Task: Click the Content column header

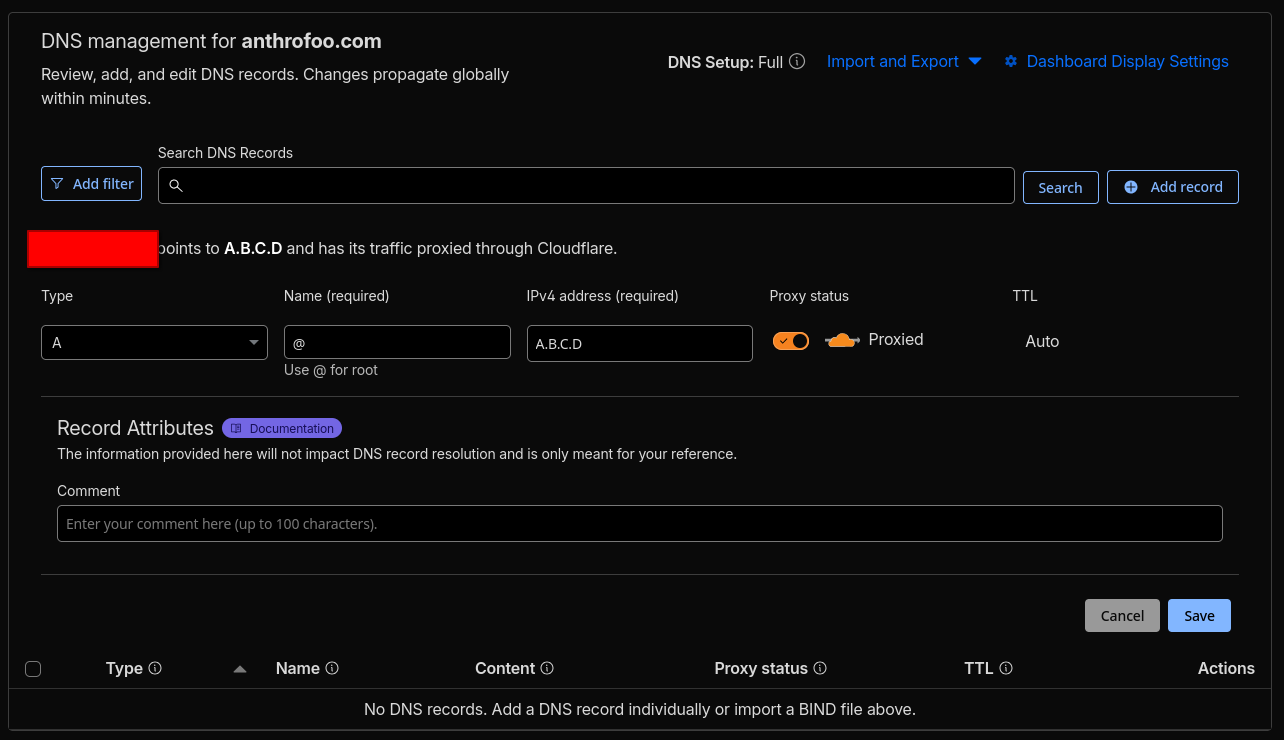Action: pyautogui.click(x=505, y=668)
